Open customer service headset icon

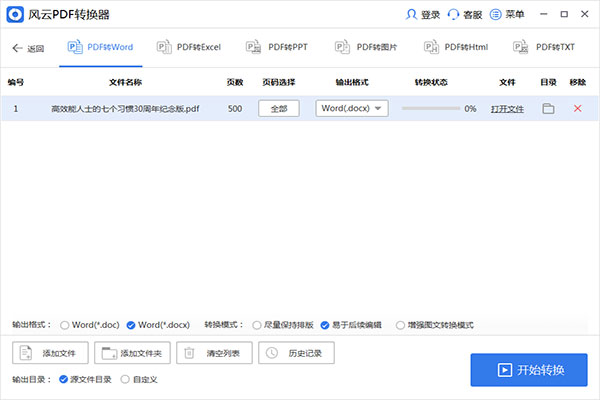tap(453, 15)
